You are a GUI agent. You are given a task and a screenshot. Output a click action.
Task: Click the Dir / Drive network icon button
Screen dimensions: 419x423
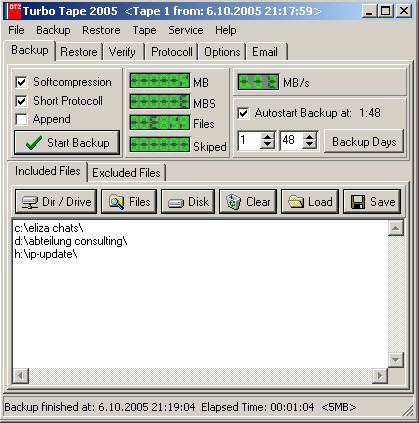tap(30, 202)
